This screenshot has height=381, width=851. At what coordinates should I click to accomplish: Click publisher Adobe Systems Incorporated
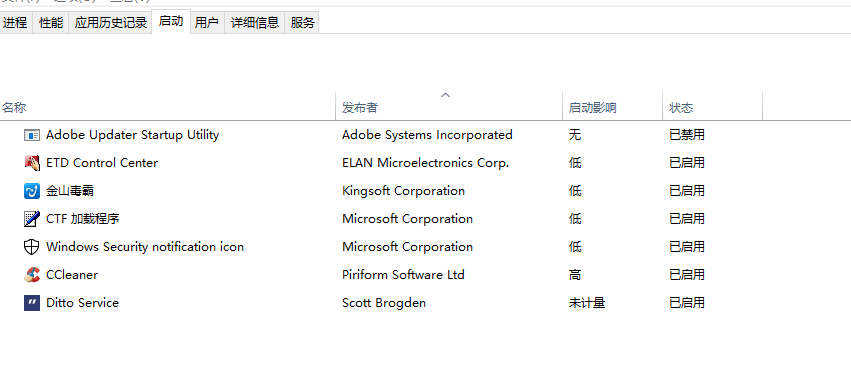coord(427,135)
